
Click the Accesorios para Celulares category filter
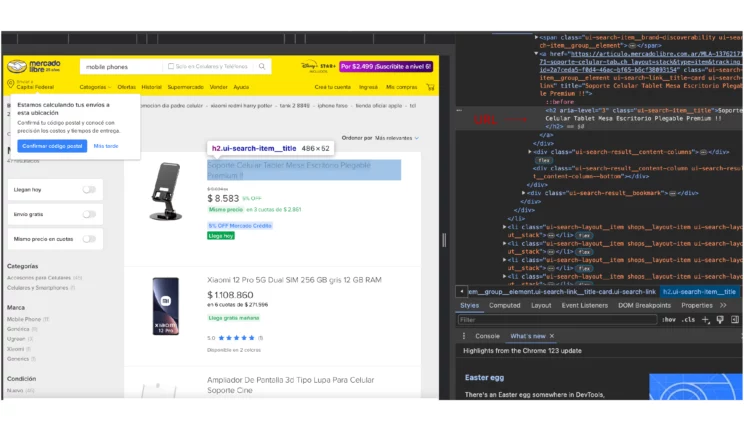point(39,278)
